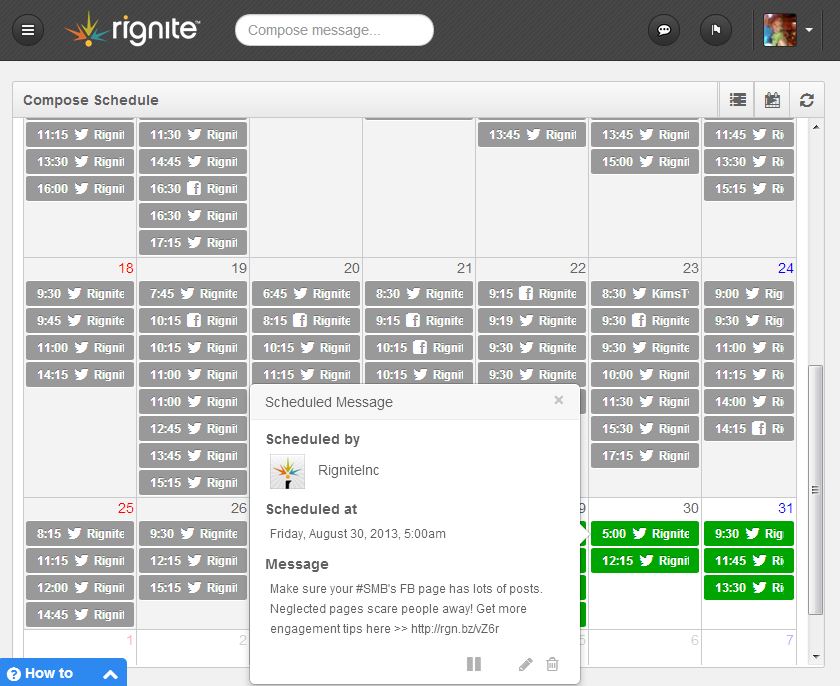840x686 pixels.
Task: Open the 9:15 Facebook post on 21st
Action: point(419,320)
